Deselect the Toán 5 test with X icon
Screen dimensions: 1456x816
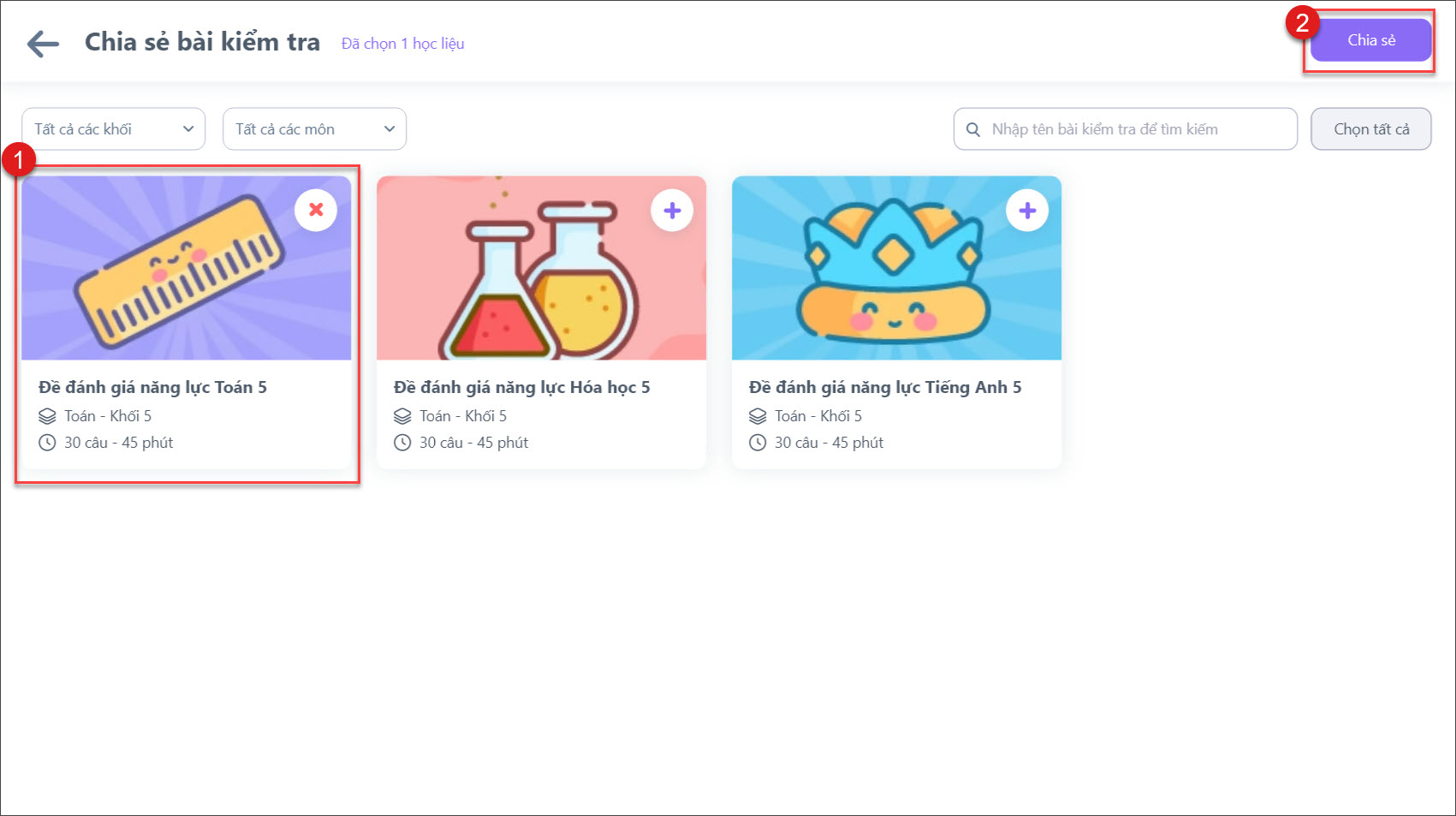[316, 210]
